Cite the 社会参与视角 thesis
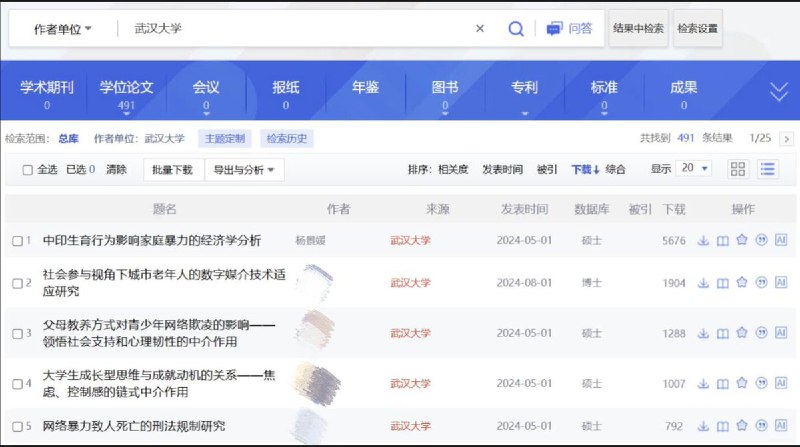 [761, 282]
